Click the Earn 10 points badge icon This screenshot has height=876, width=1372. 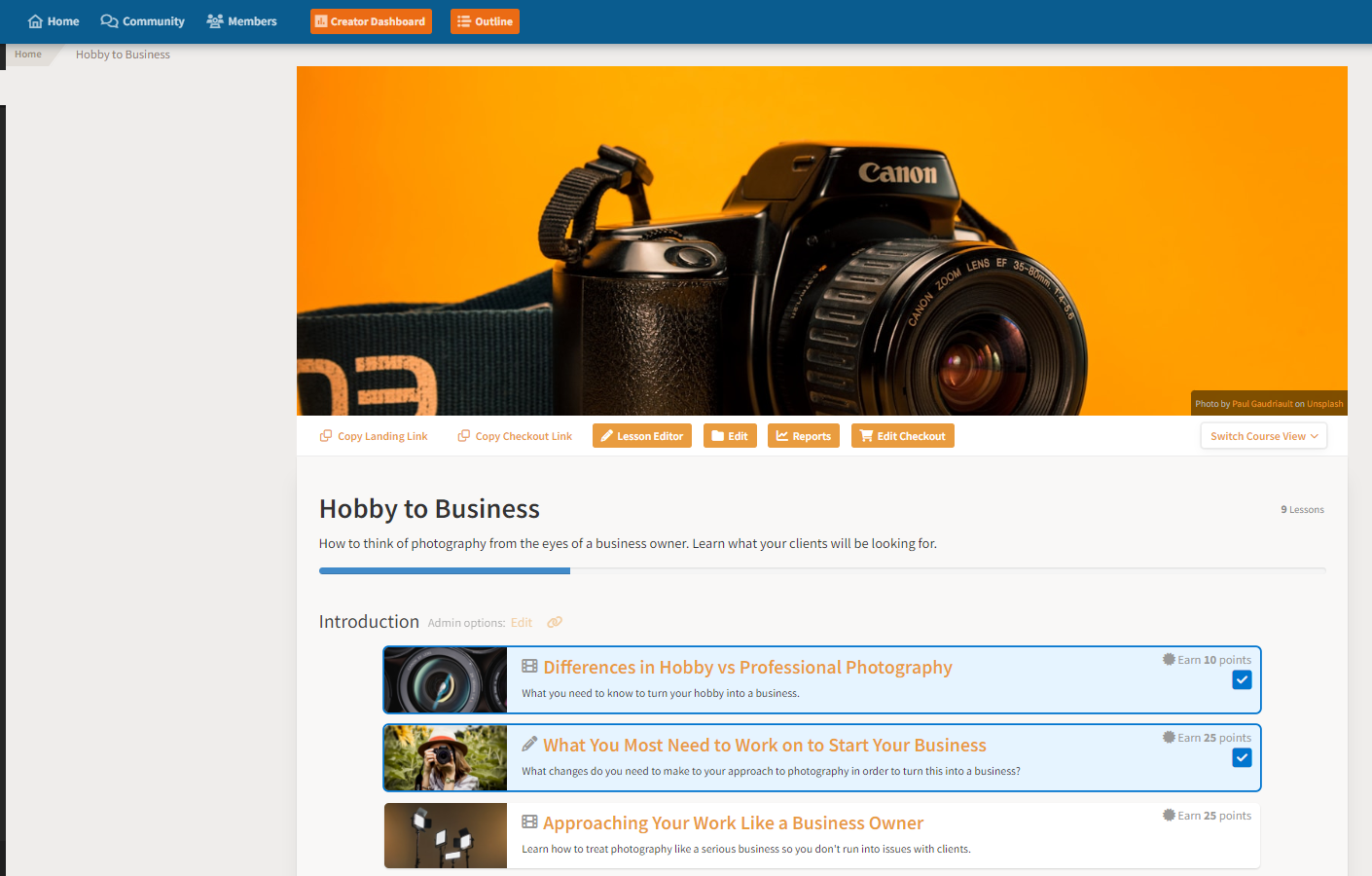(x=1169, y=659)
